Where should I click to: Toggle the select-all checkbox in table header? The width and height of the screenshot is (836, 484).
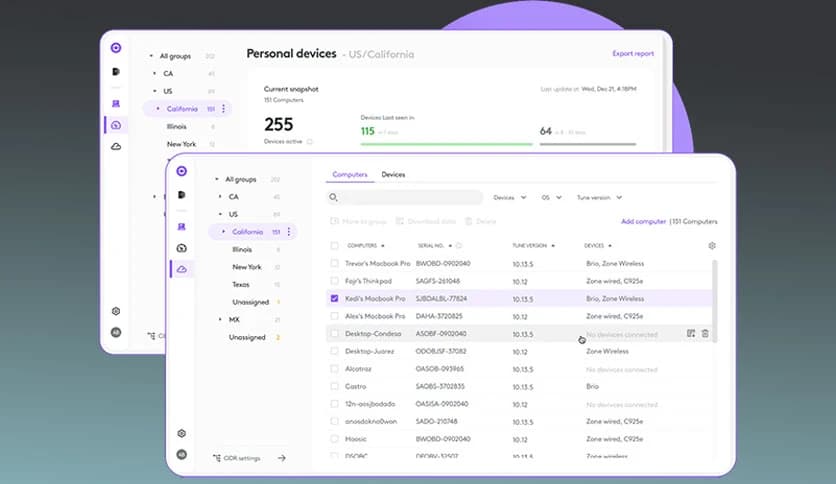point(334,245)
